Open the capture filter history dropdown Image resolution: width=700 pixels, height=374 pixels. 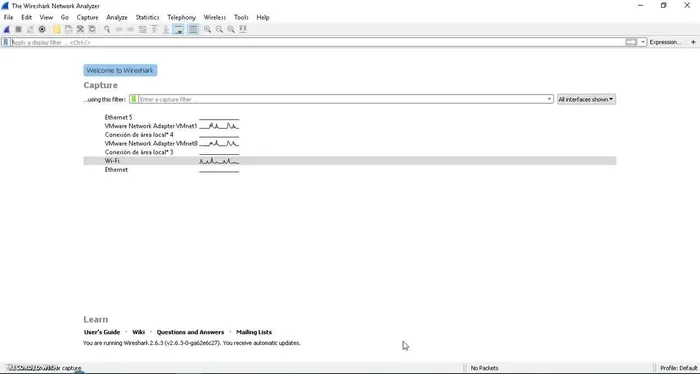click(550, 99)
